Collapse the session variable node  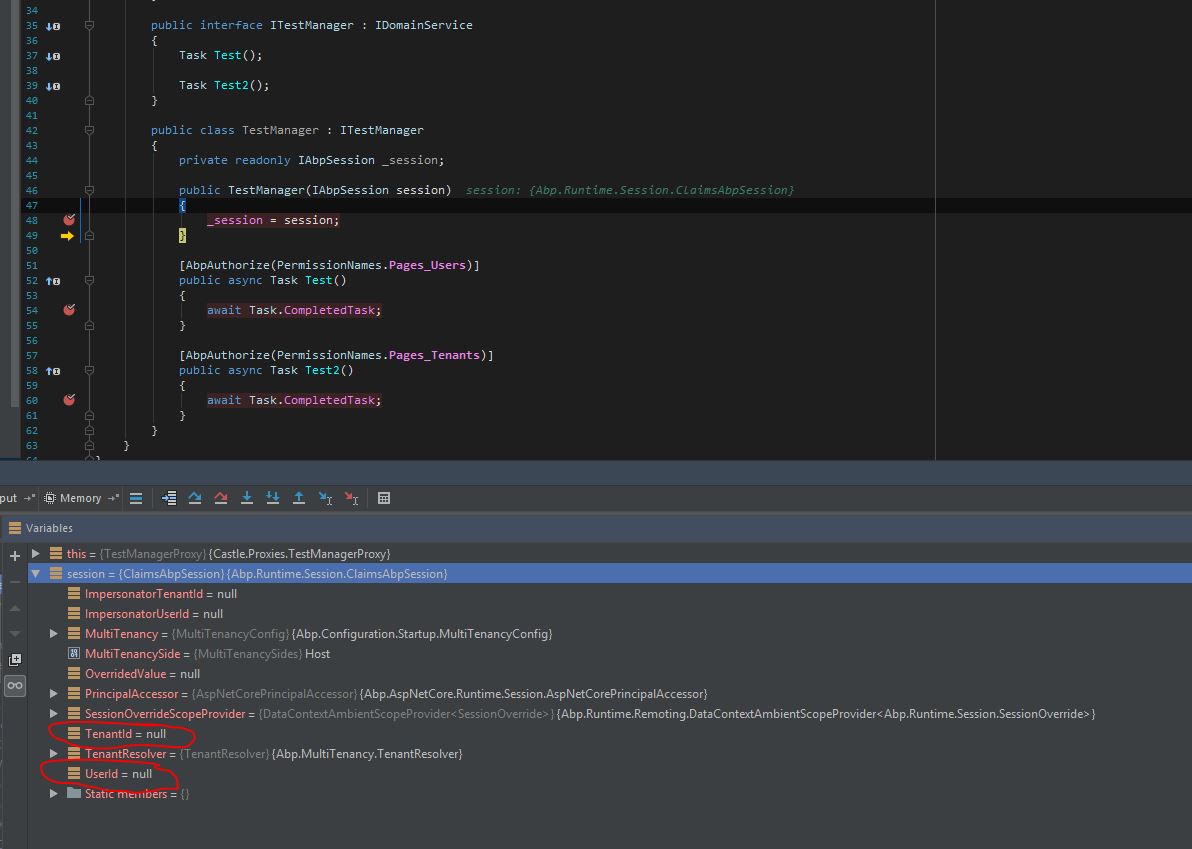point(37,573)
